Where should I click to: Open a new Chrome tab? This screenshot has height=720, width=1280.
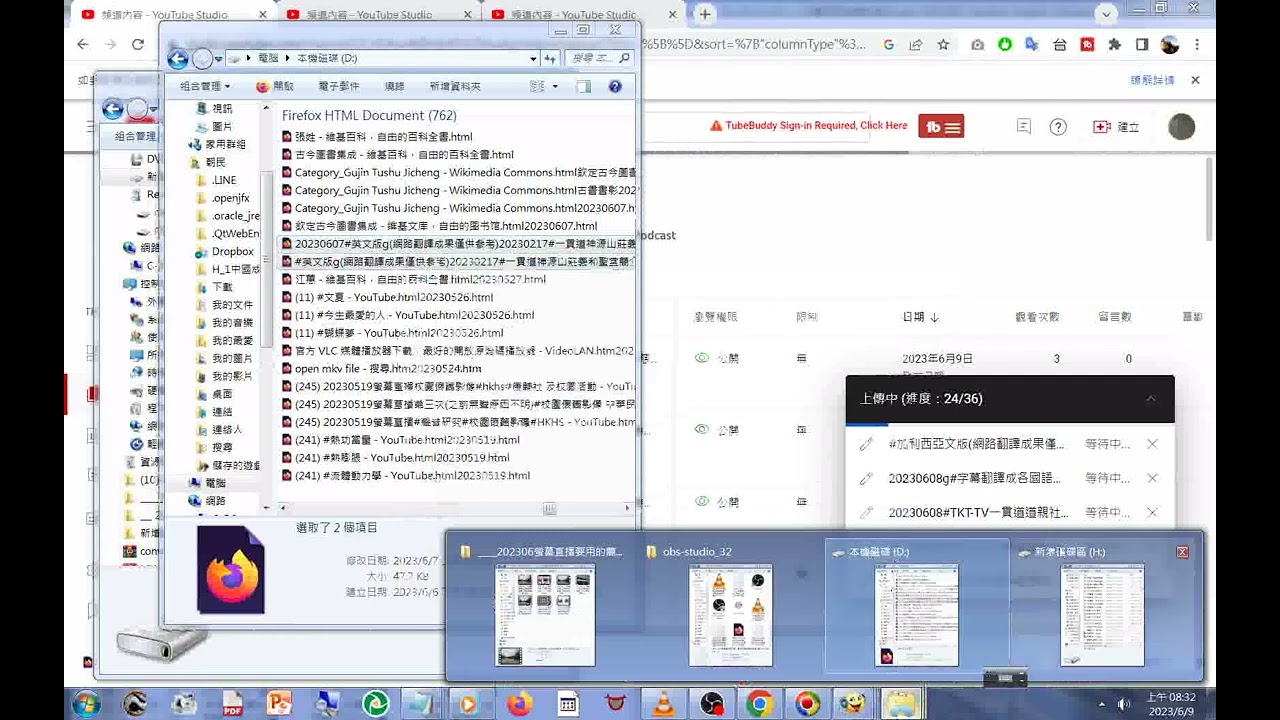tap(705, 14)
